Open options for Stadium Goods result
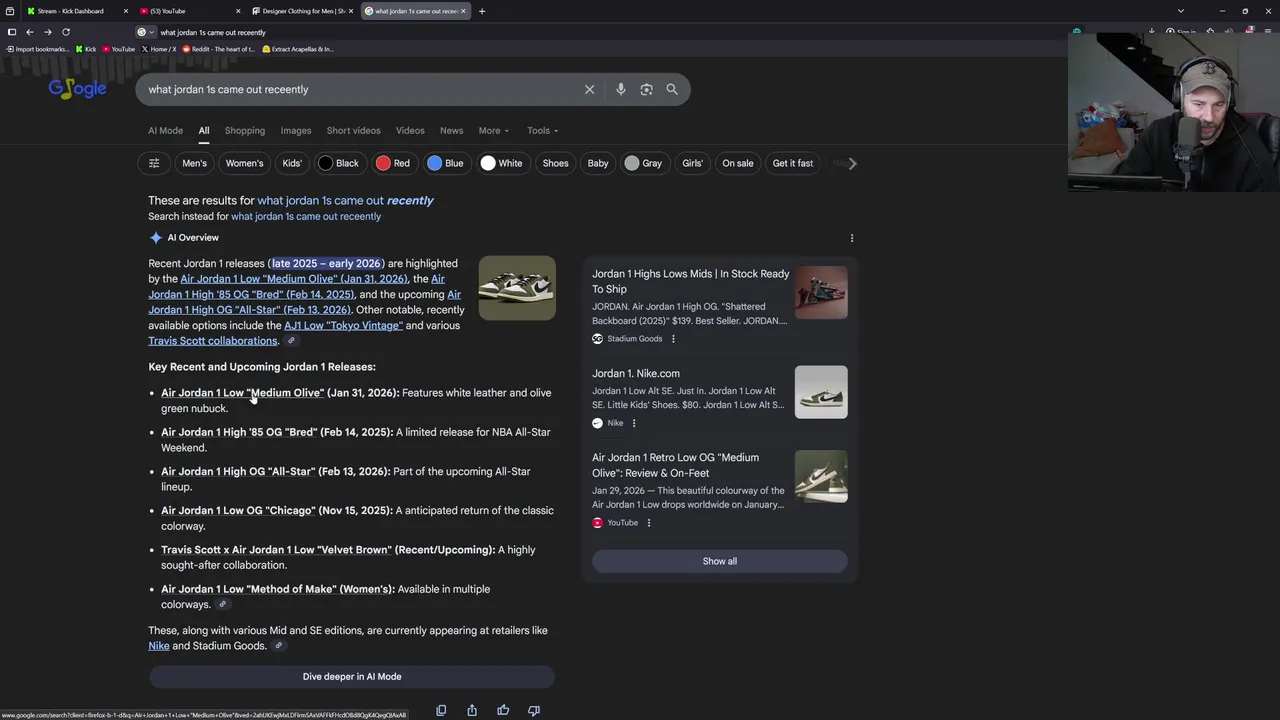This screenshot has width=1280, height=720. (673, 339)
